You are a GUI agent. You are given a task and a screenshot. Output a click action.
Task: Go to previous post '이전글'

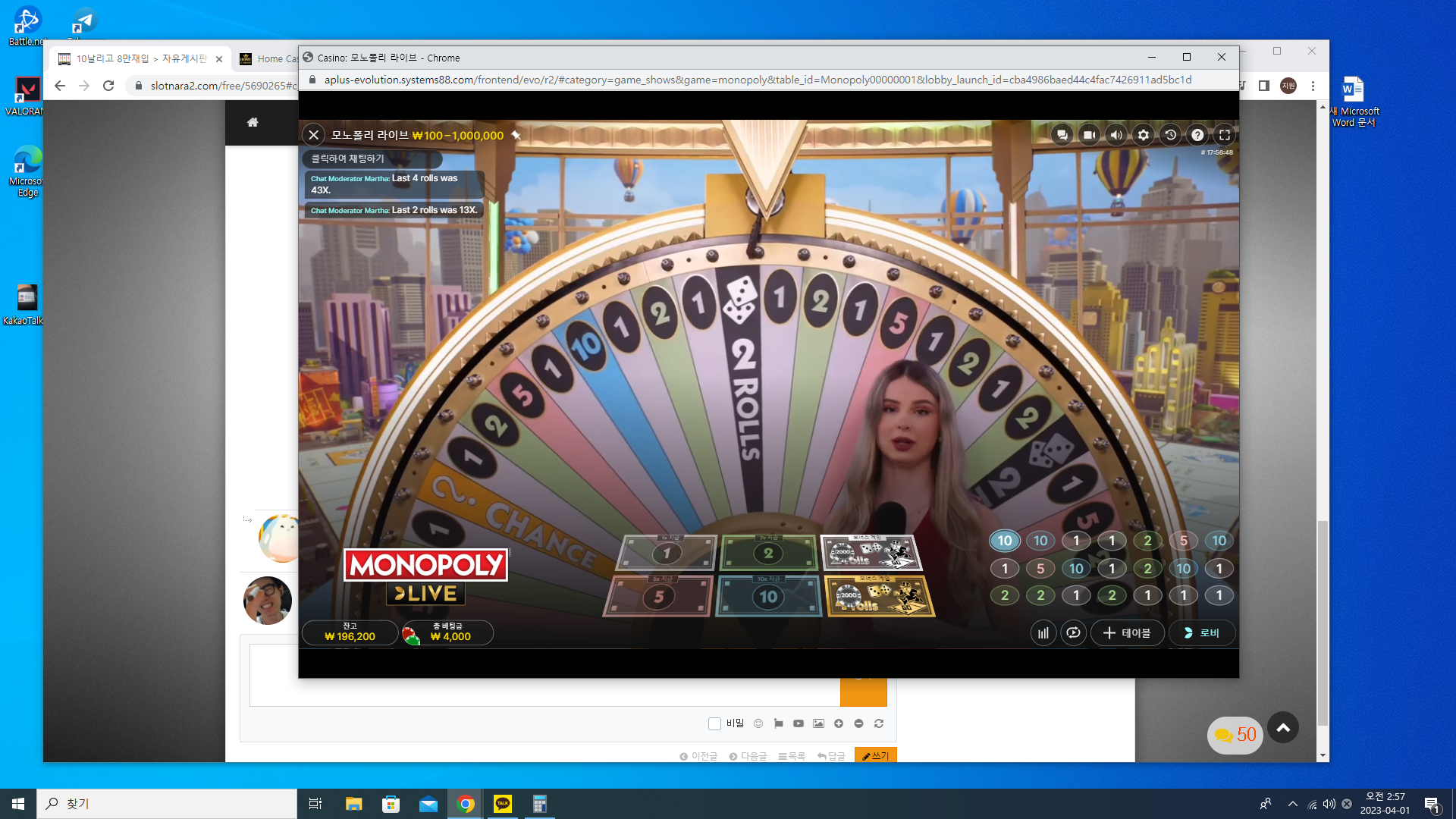click(698, 756)
